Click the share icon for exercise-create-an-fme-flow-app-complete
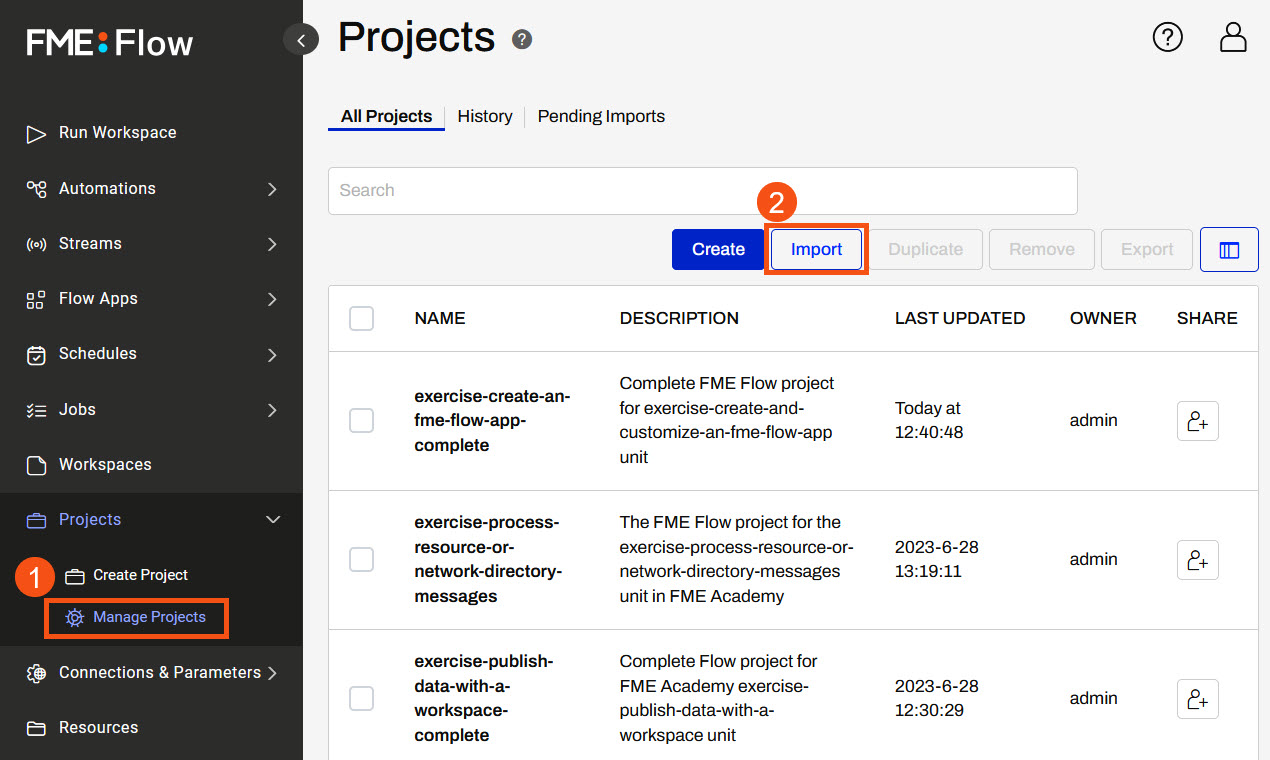1270x760 pixels. point(1197,421)
